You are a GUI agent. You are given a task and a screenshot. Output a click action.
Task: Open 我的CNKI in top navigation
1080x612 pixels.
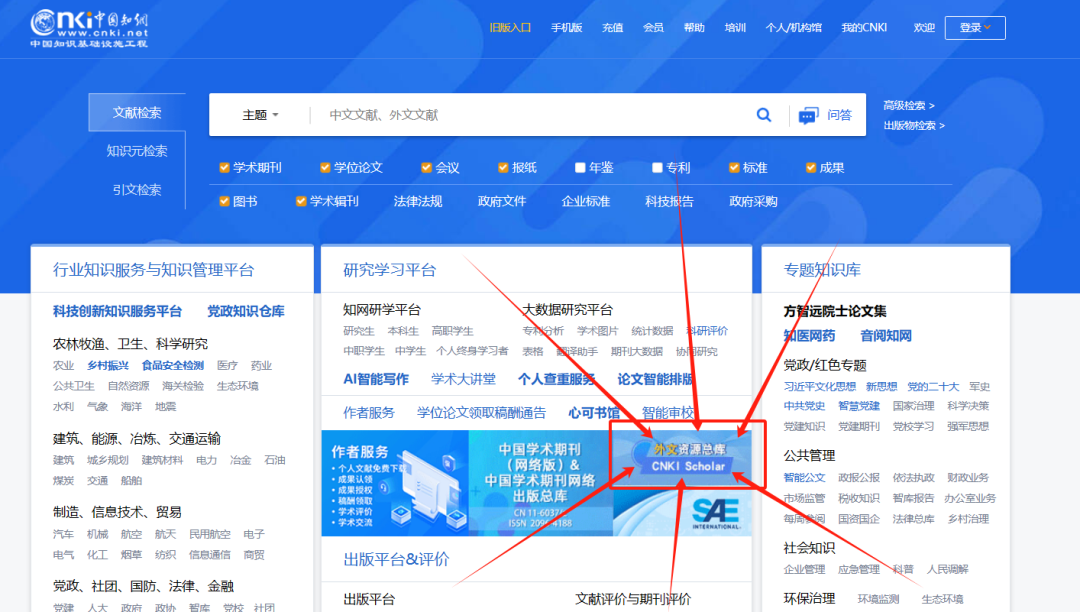pyautogui.click(x=864, y=28)
